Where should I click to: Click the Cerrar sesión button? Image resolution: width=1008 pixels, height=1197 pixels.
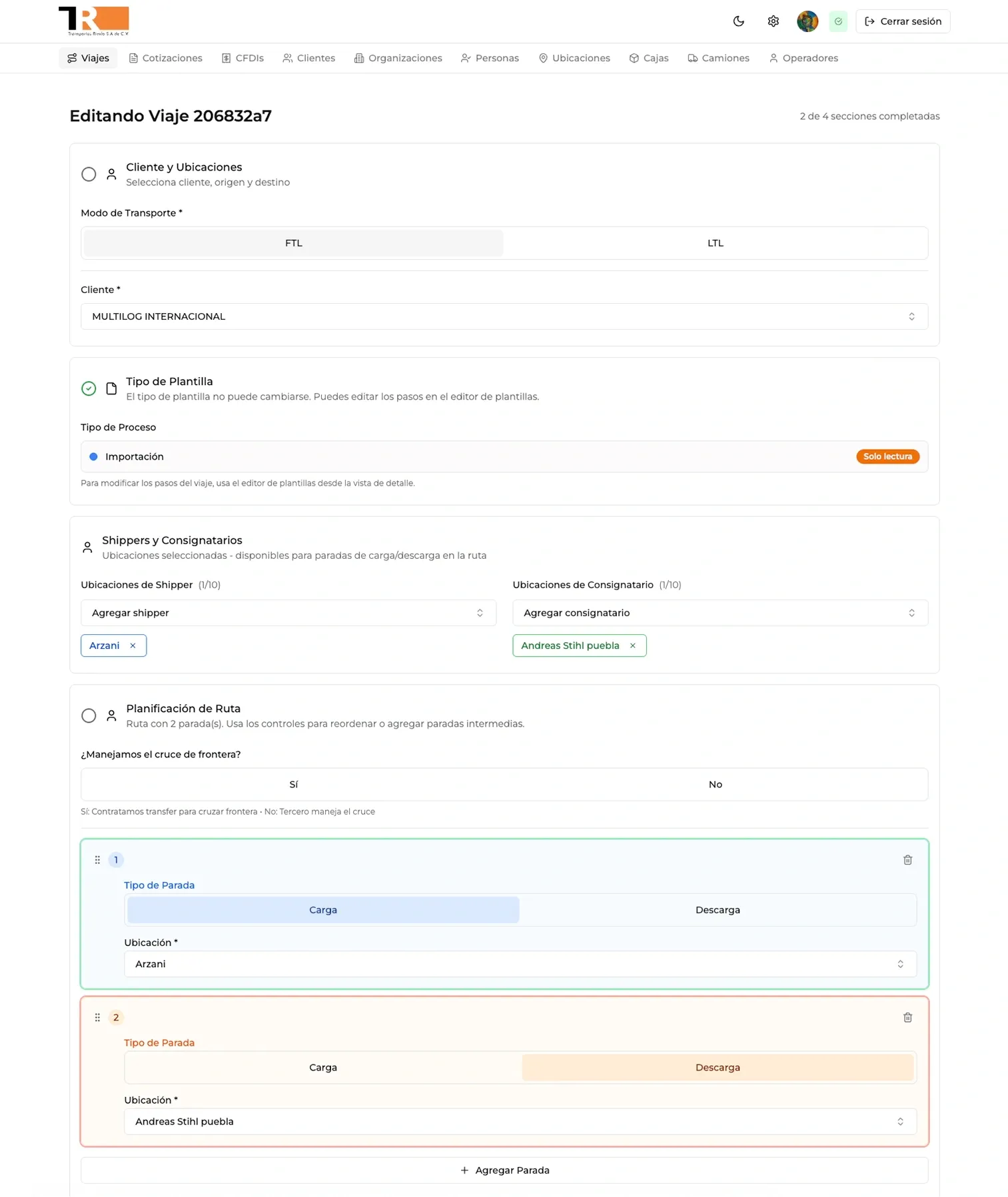[903, 21]
